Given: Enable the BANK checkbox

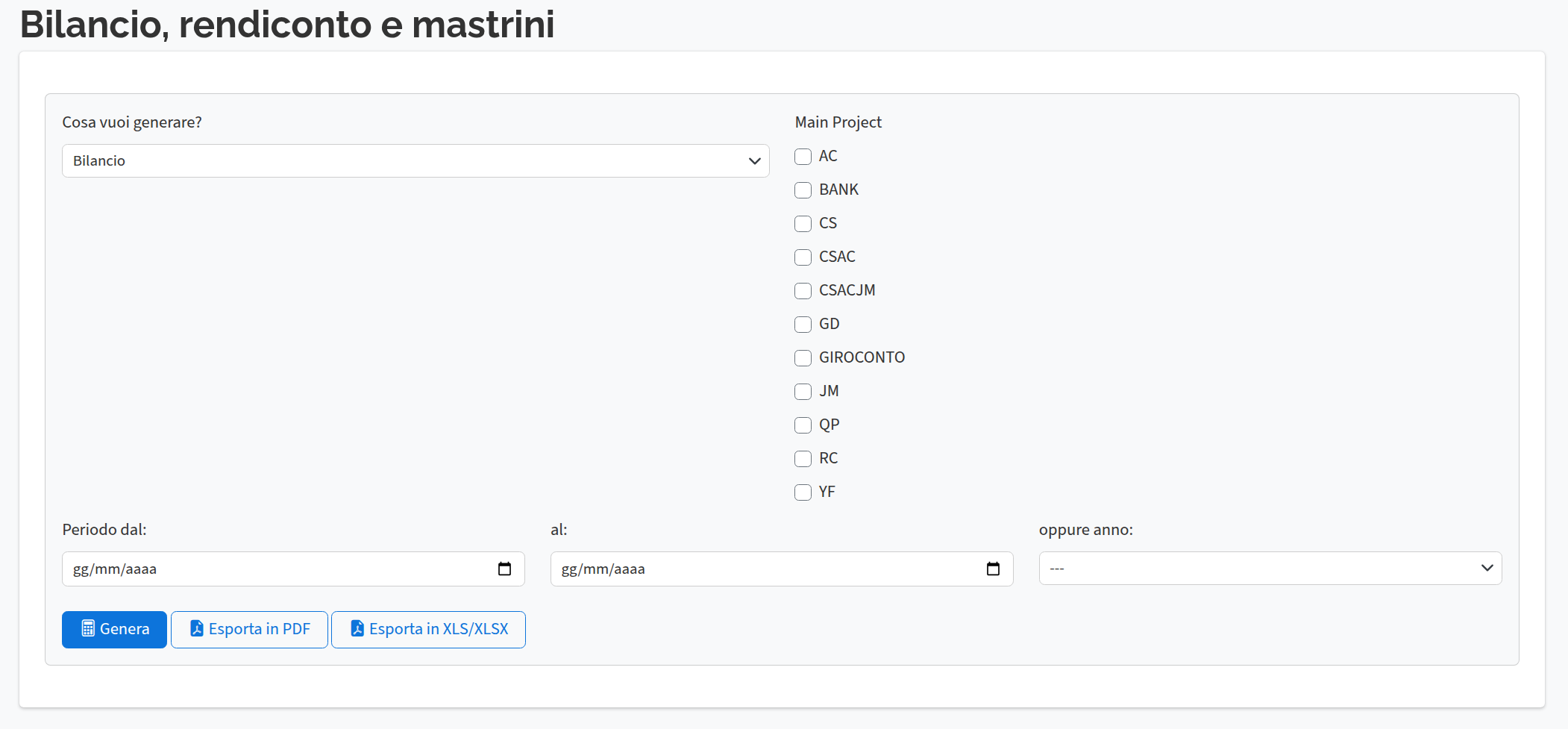Looking at the screenshot, I should point(803,190).
